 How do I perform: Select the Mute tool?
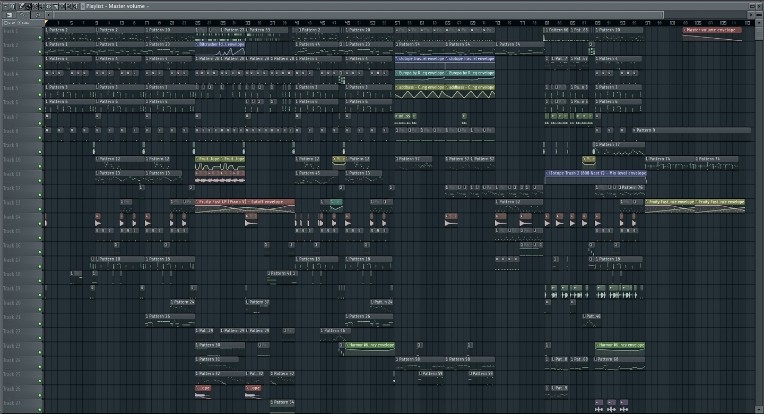pyautogui.click(x=42, y=6)
